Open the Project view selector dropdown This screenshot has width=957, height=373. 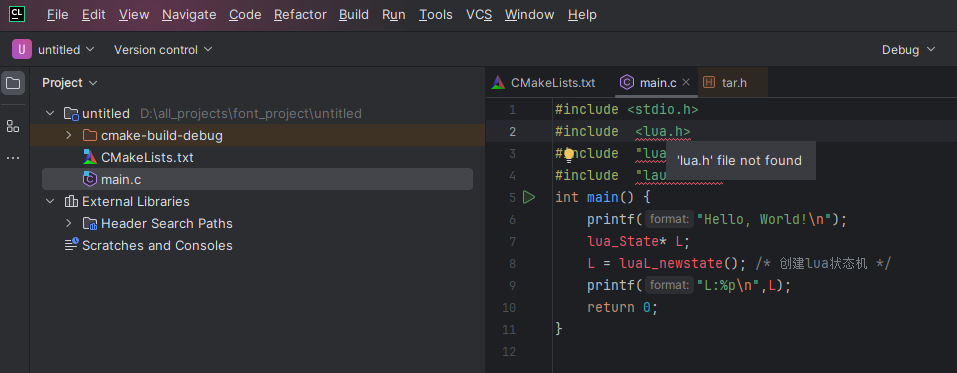[x=70, y=82]
